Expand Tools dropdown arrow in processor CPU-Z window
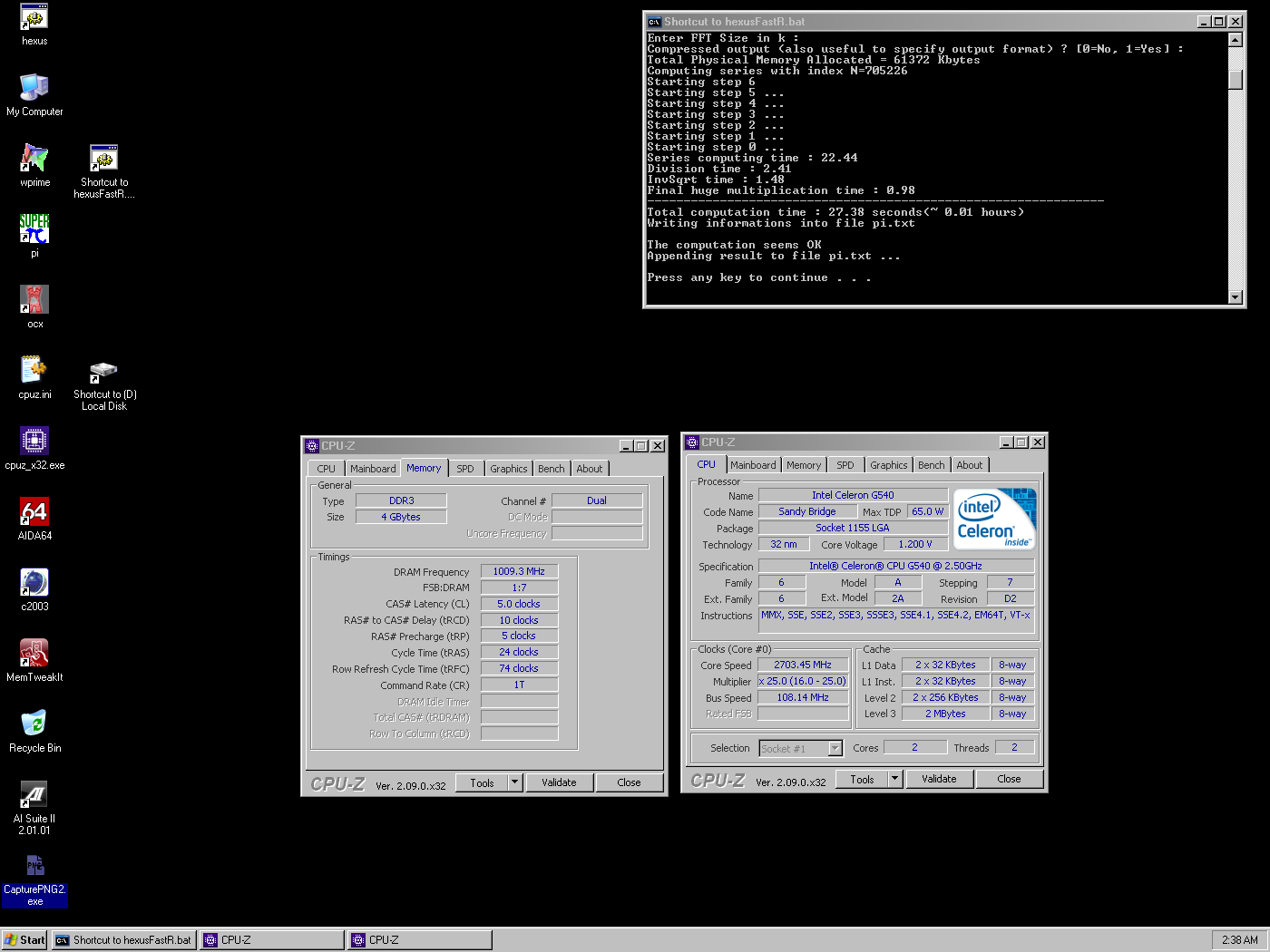Screen dimensions: 1270x952 [x=895, y=779]
